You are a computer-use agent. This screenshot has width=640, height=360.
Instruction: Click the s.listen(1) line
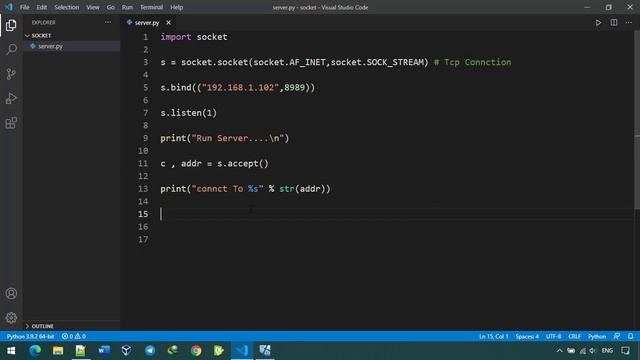(189, 113)
